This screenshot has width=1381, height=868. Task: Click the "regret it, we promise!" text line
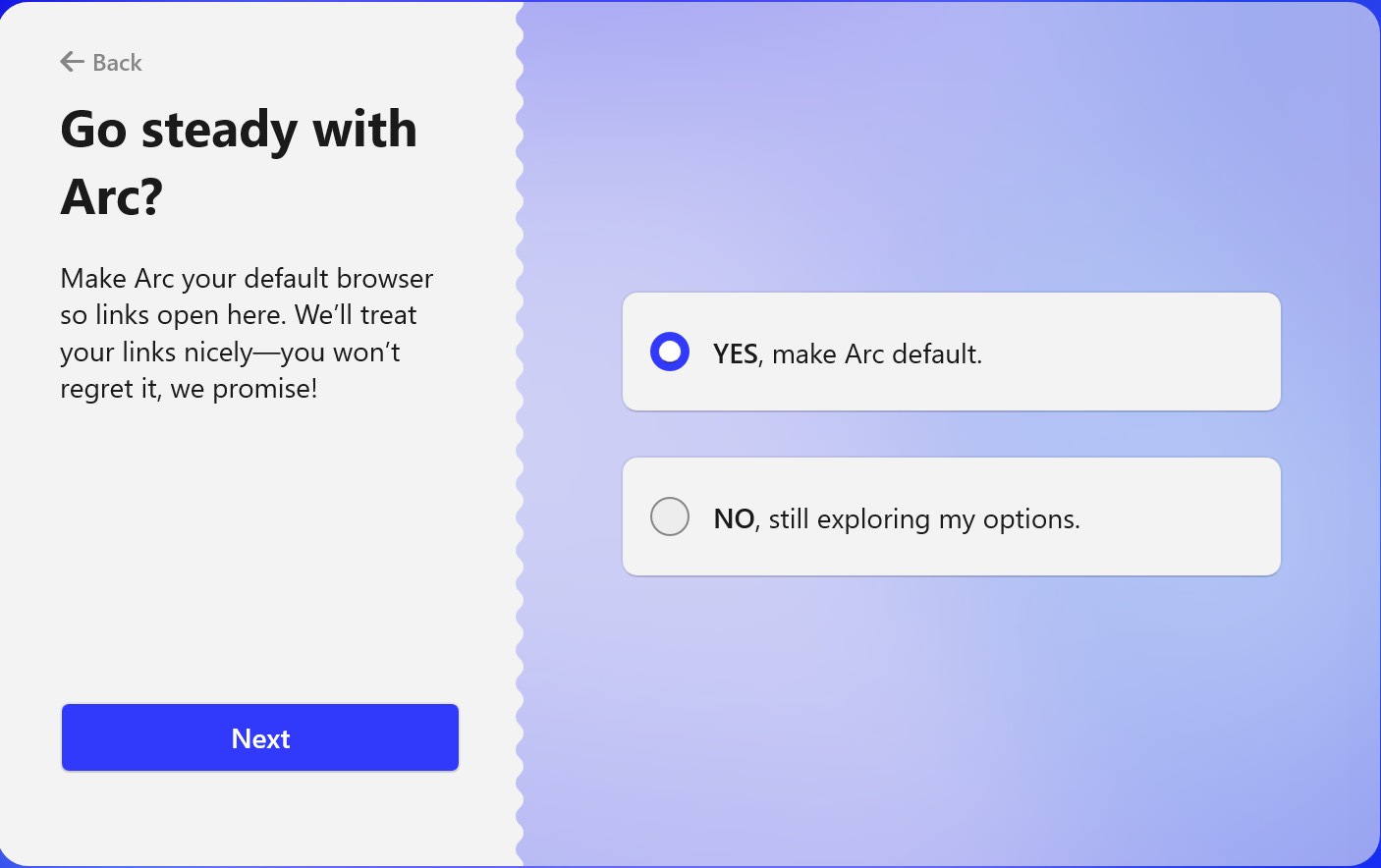[x=189, y=389]
